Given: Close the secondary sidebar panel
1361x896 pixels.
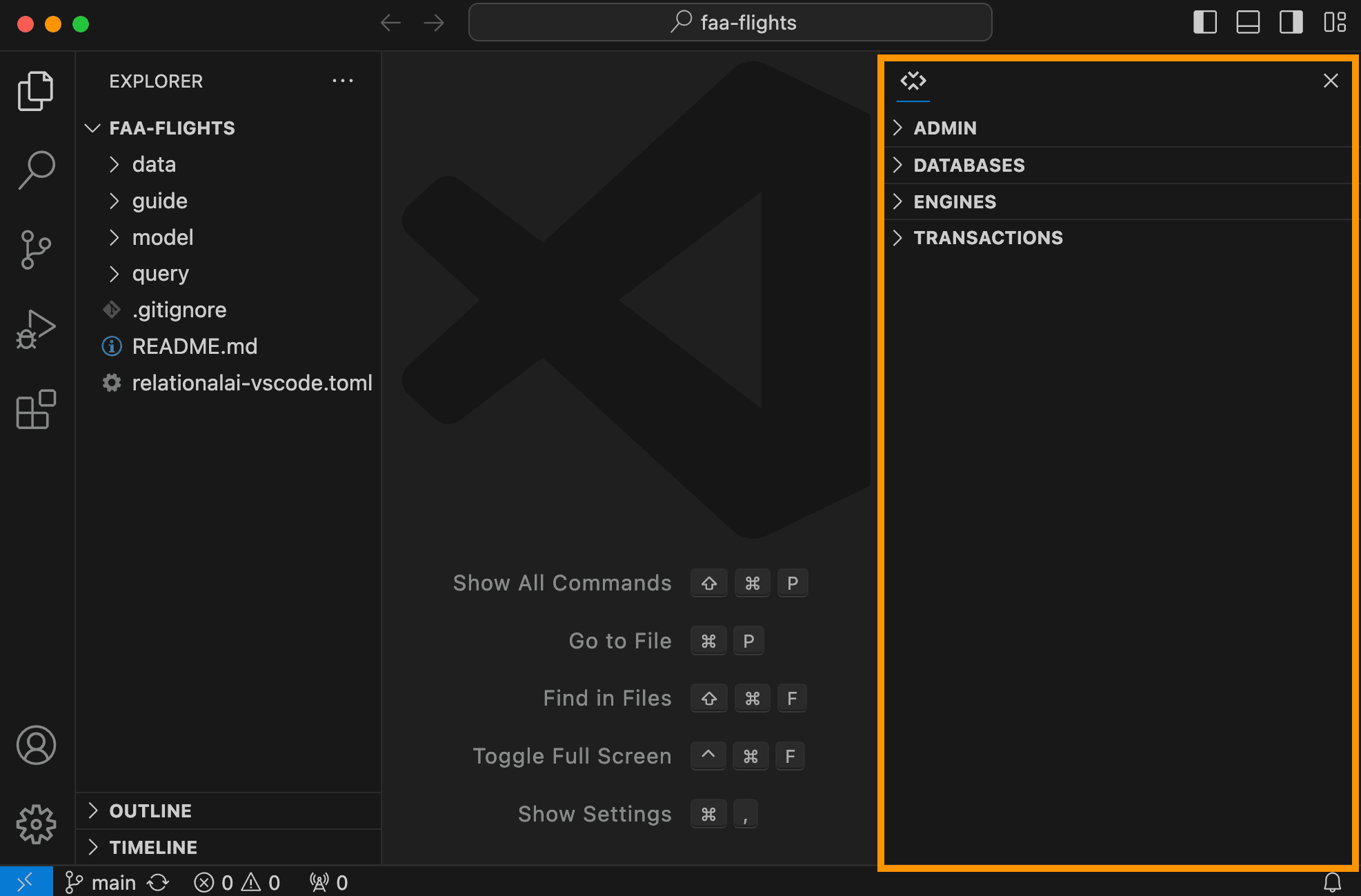Looking at the screenshot, I should 1331,81.
